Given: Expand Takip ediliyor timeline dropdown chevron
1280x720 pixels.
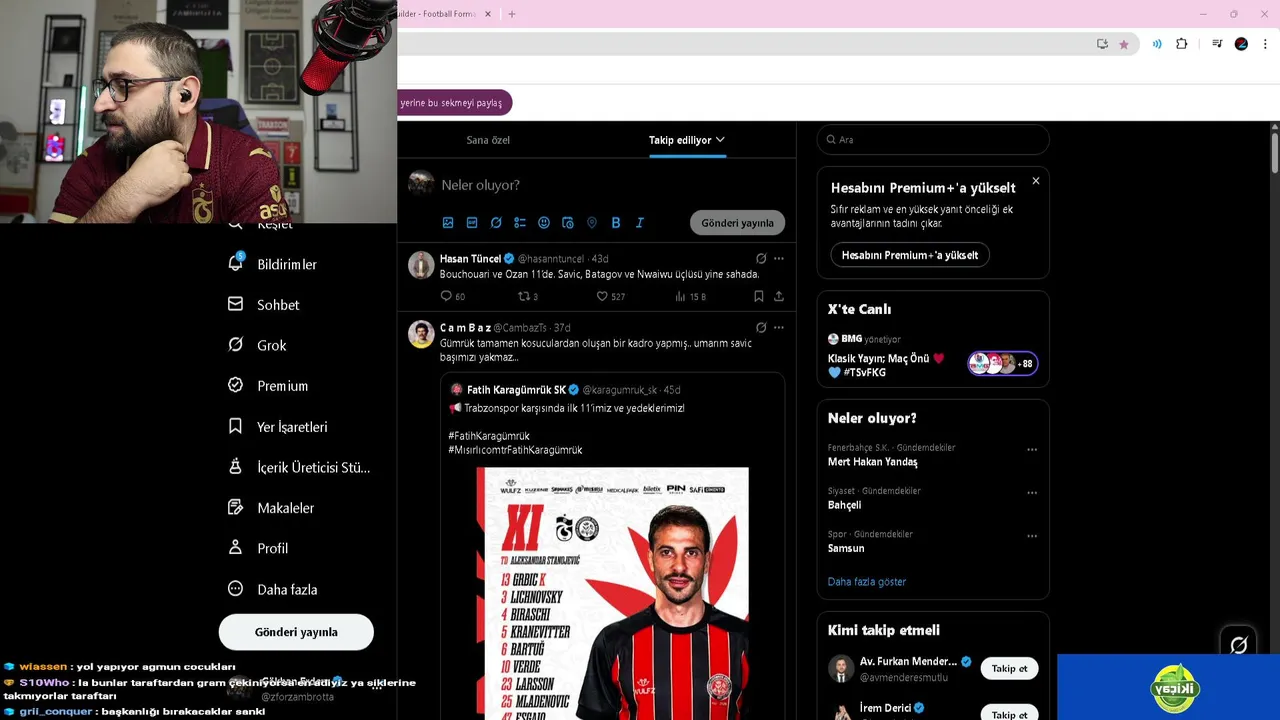Looking at the screenshot, I should [x=720, y=140].
